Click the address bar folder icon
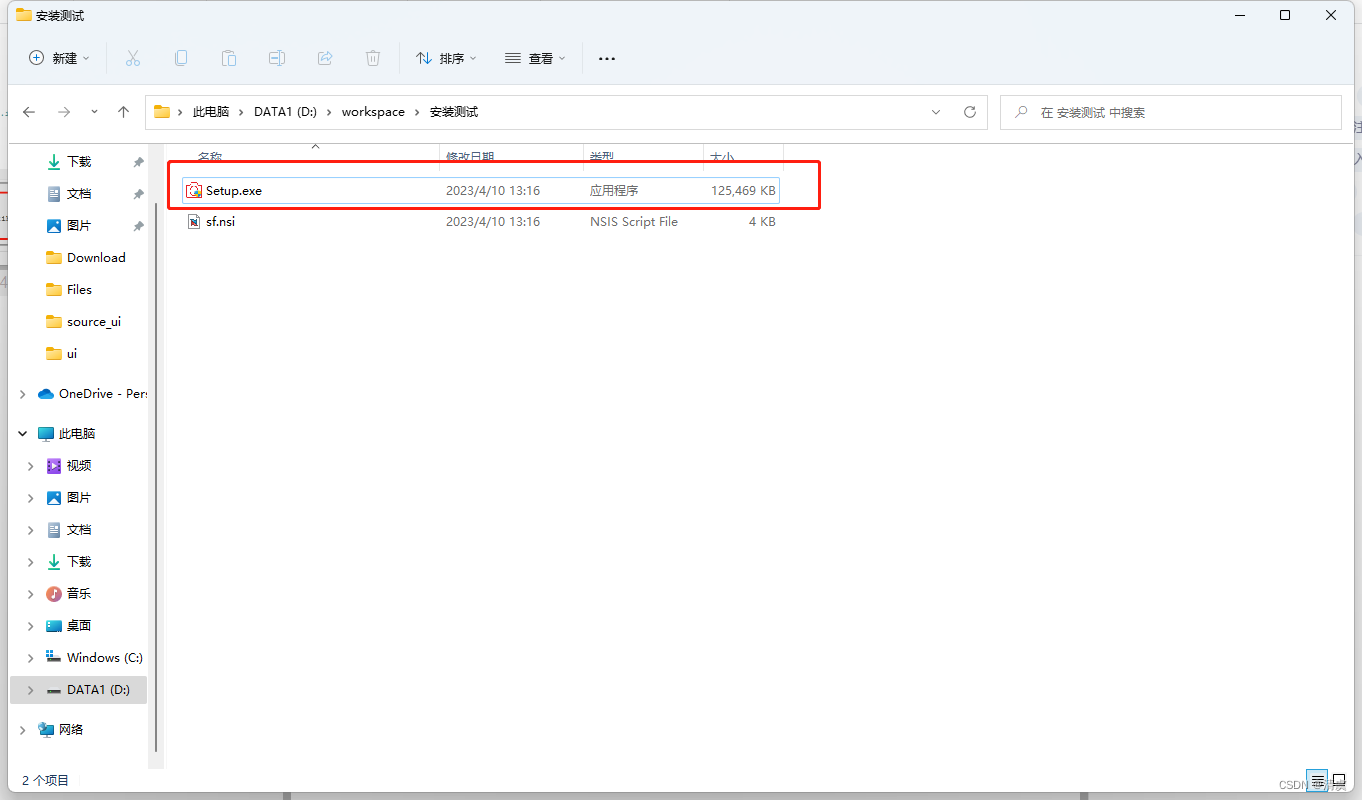 coord(162,112)
